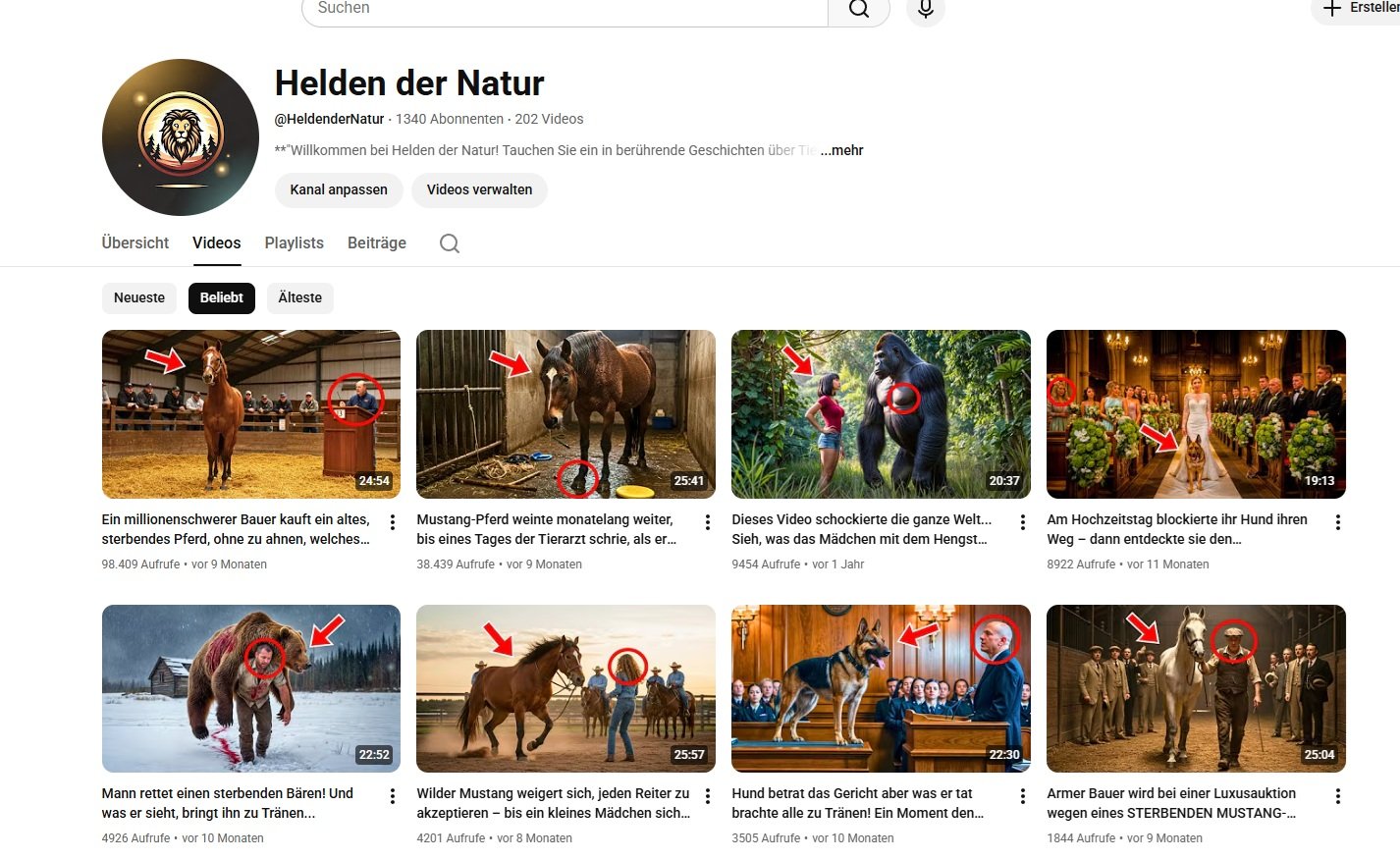Click the 38.439 Aufrufe view count

[456, 564]
